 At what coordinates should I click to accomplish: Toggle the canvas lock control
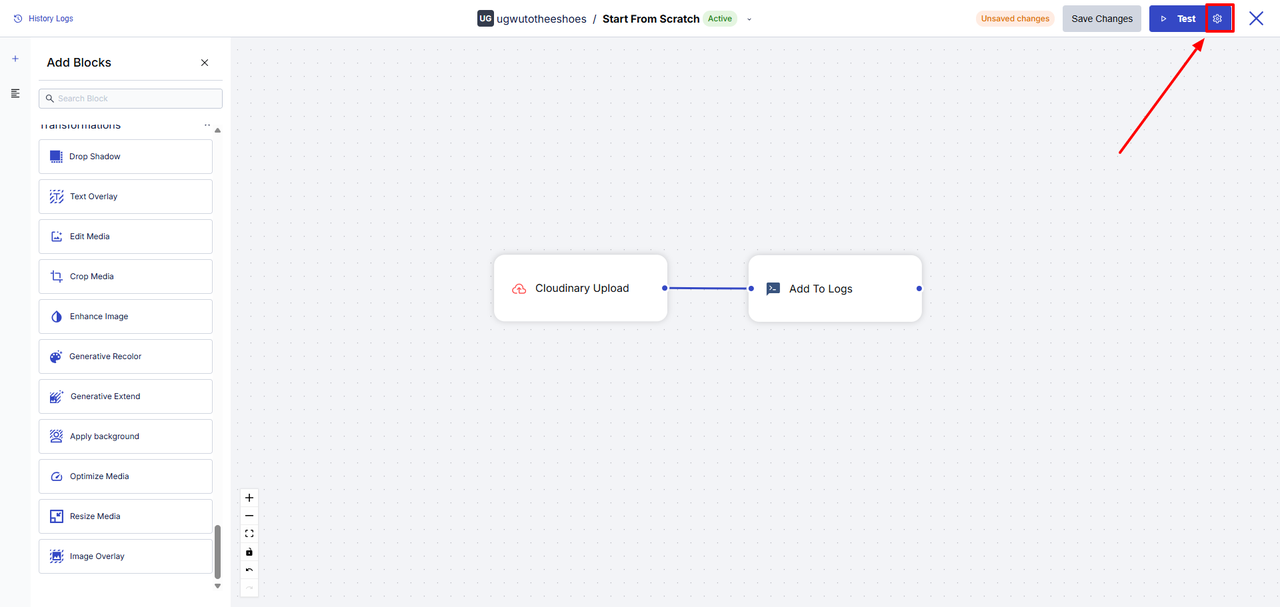click(x=249, y=552)
